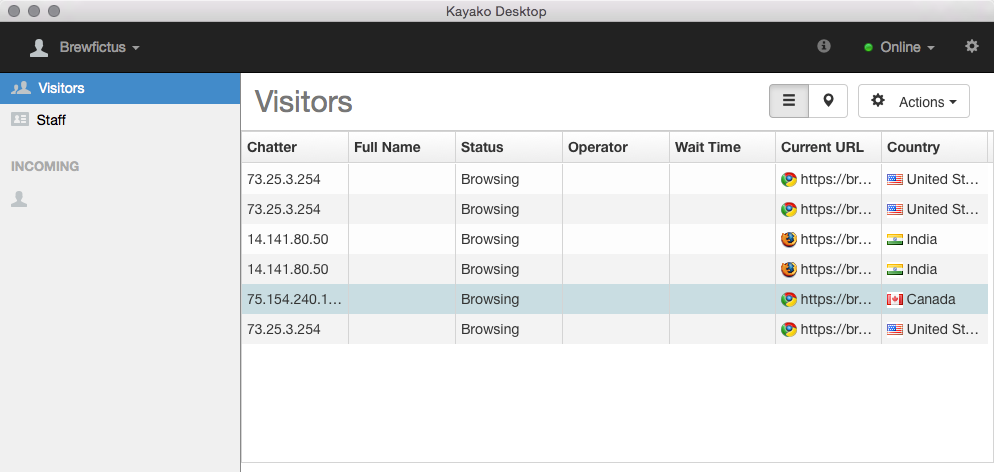Image resolution: width=994 pixels, height=472 pixels.
Task: Switch to map pin location view
Action: [x=828, y=101]
